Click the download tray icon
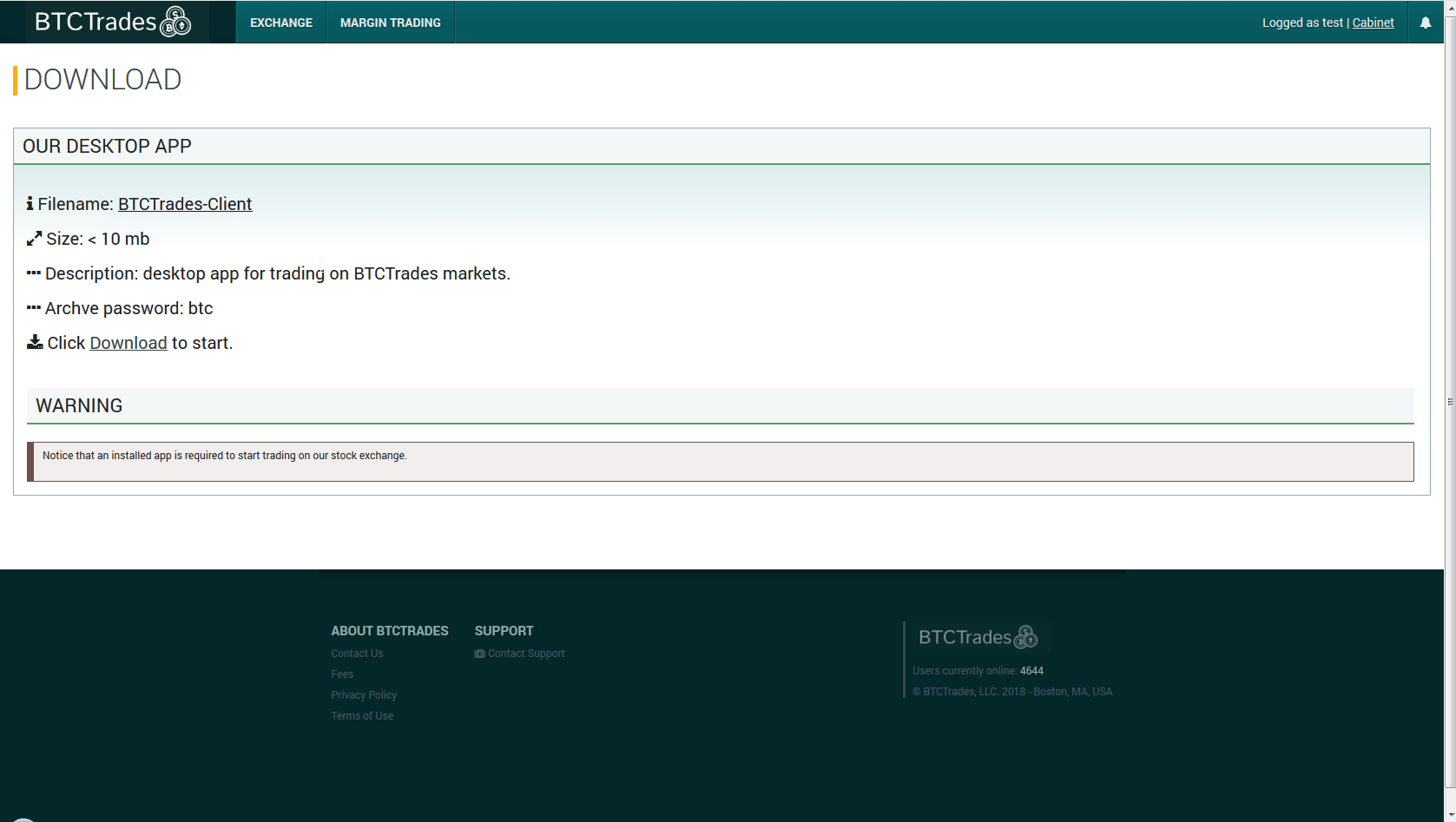This screenshot has width=1456, height=822. tap(35, 342)
